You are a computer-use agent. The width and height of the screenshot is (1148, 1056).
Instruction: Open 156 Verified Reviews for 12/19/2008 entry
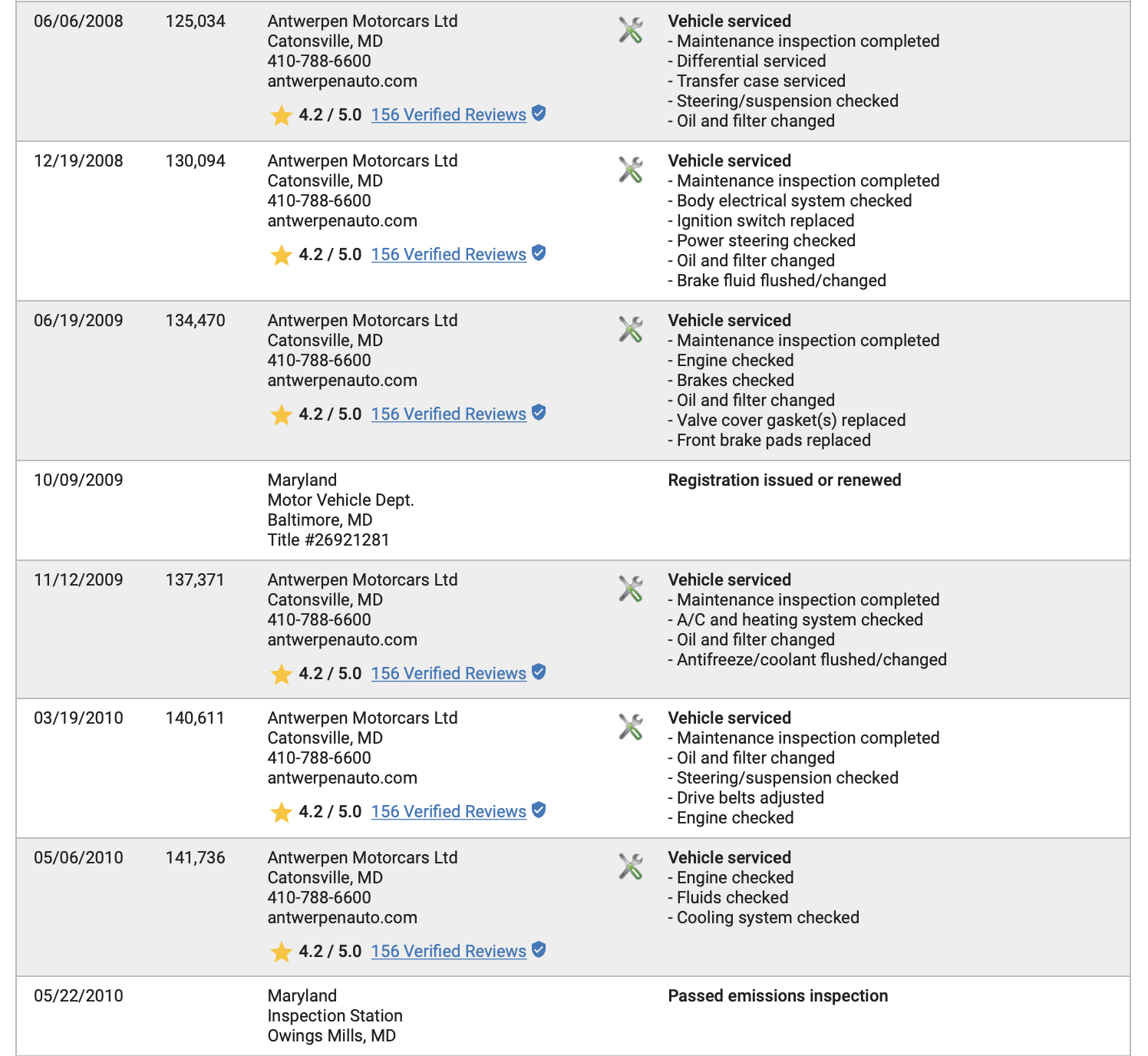(449, 255)
